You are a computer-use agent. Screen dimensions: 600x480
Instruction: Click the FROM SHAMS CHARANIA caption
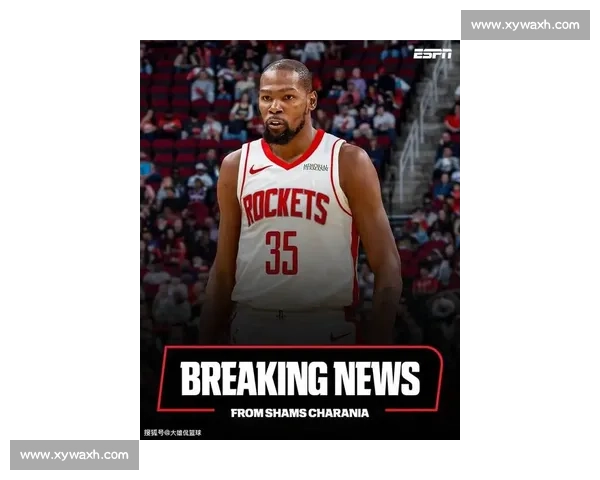click(x=300, y=412)
